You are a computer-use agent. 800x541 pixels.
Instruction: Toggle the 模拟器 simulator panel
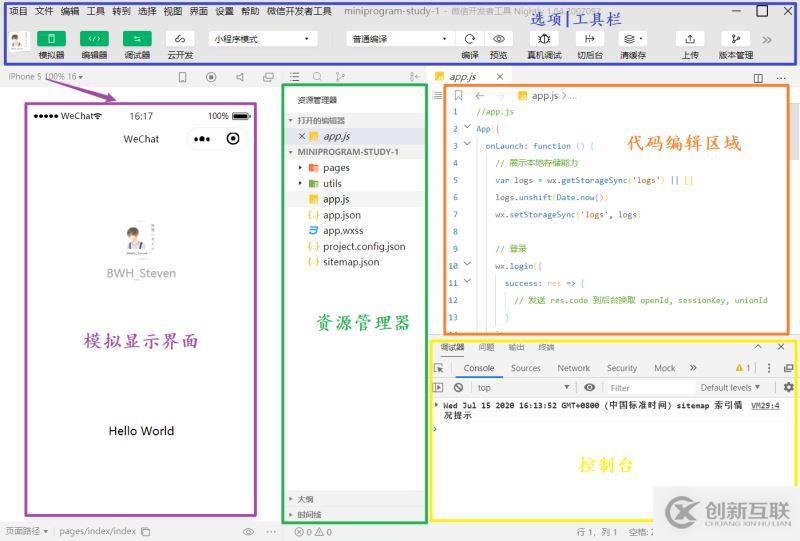[51, 38]
